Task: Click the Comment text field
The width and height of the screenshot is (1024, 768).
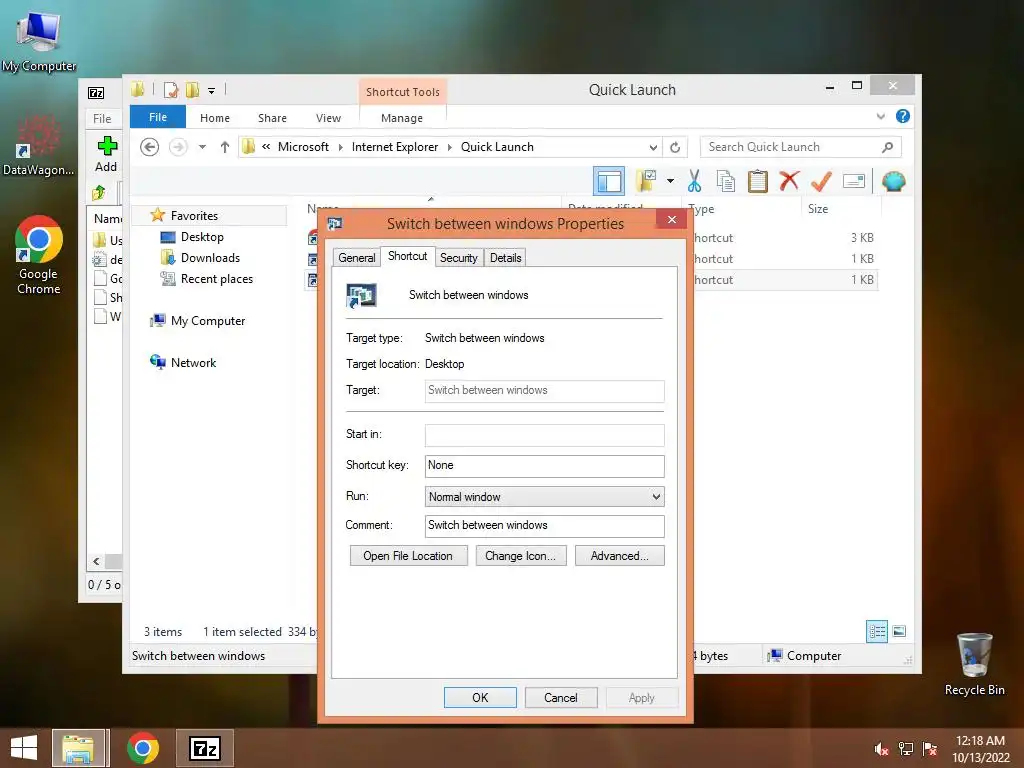Action: 544,526
